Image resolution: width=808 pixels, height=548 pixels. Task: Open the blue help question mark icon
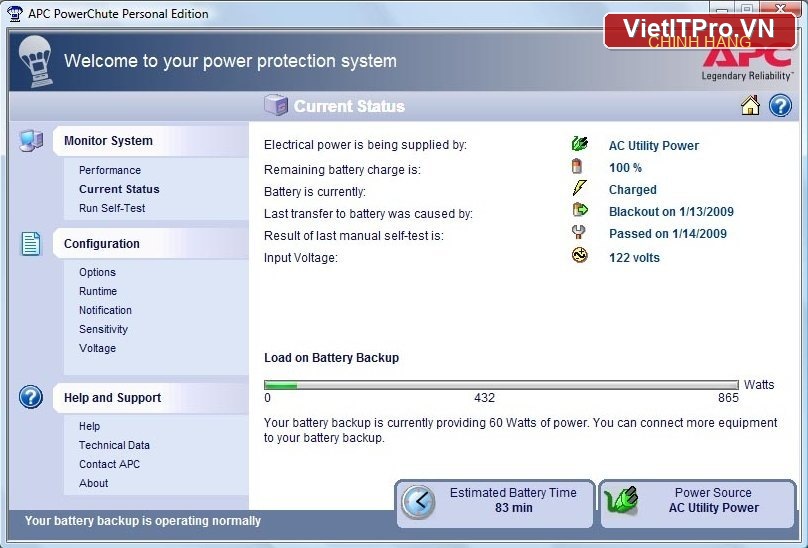780,105
